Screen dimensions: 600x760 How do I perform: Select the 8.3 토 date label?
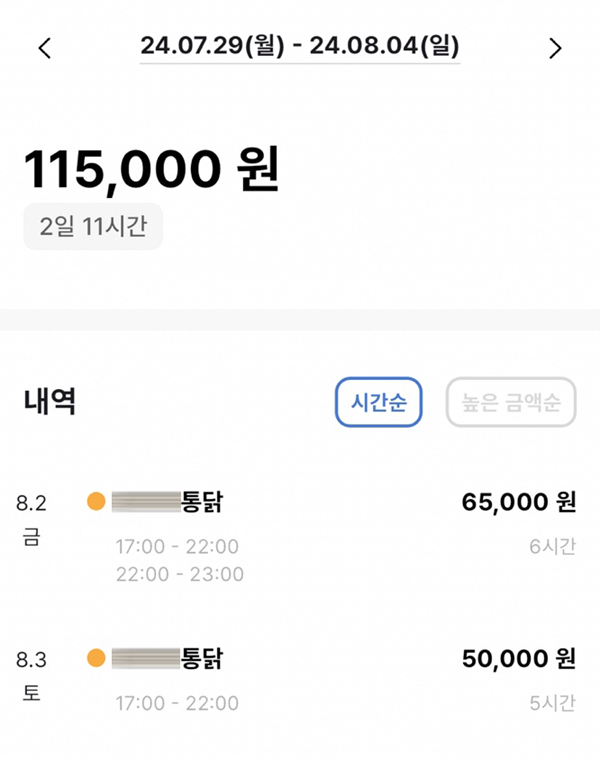tap(32, 676)
